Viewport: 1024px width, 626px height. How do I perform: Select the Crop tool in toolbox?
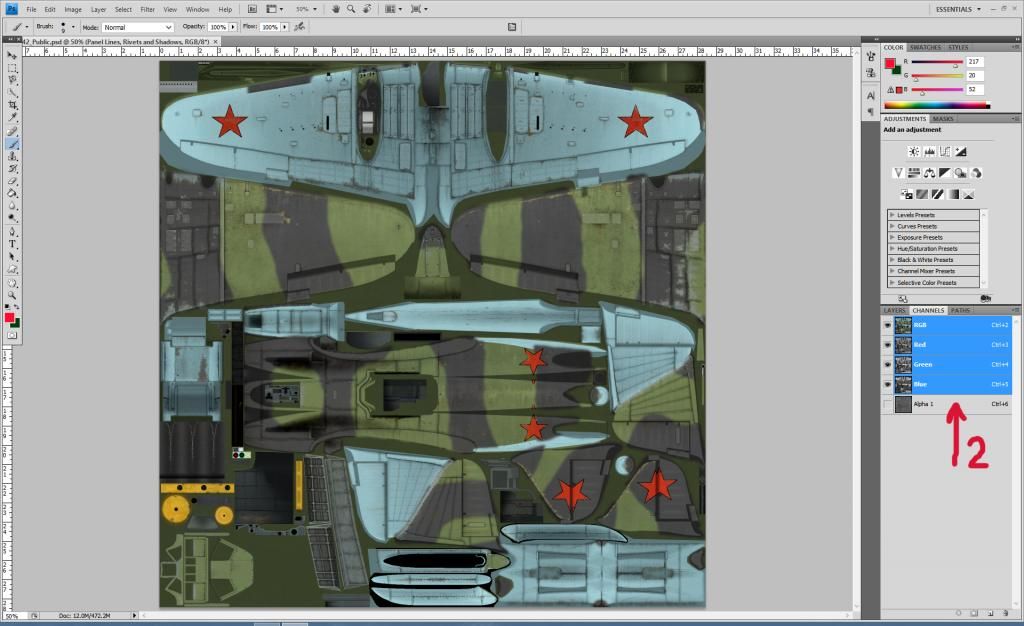tap(13, 105)
